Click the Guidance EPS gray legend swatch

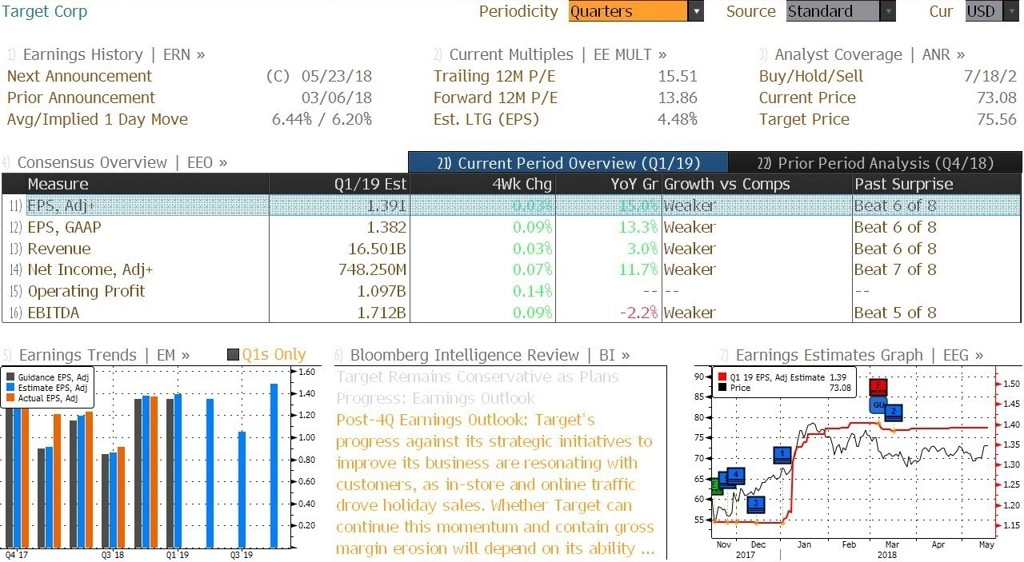click(10, 377)
